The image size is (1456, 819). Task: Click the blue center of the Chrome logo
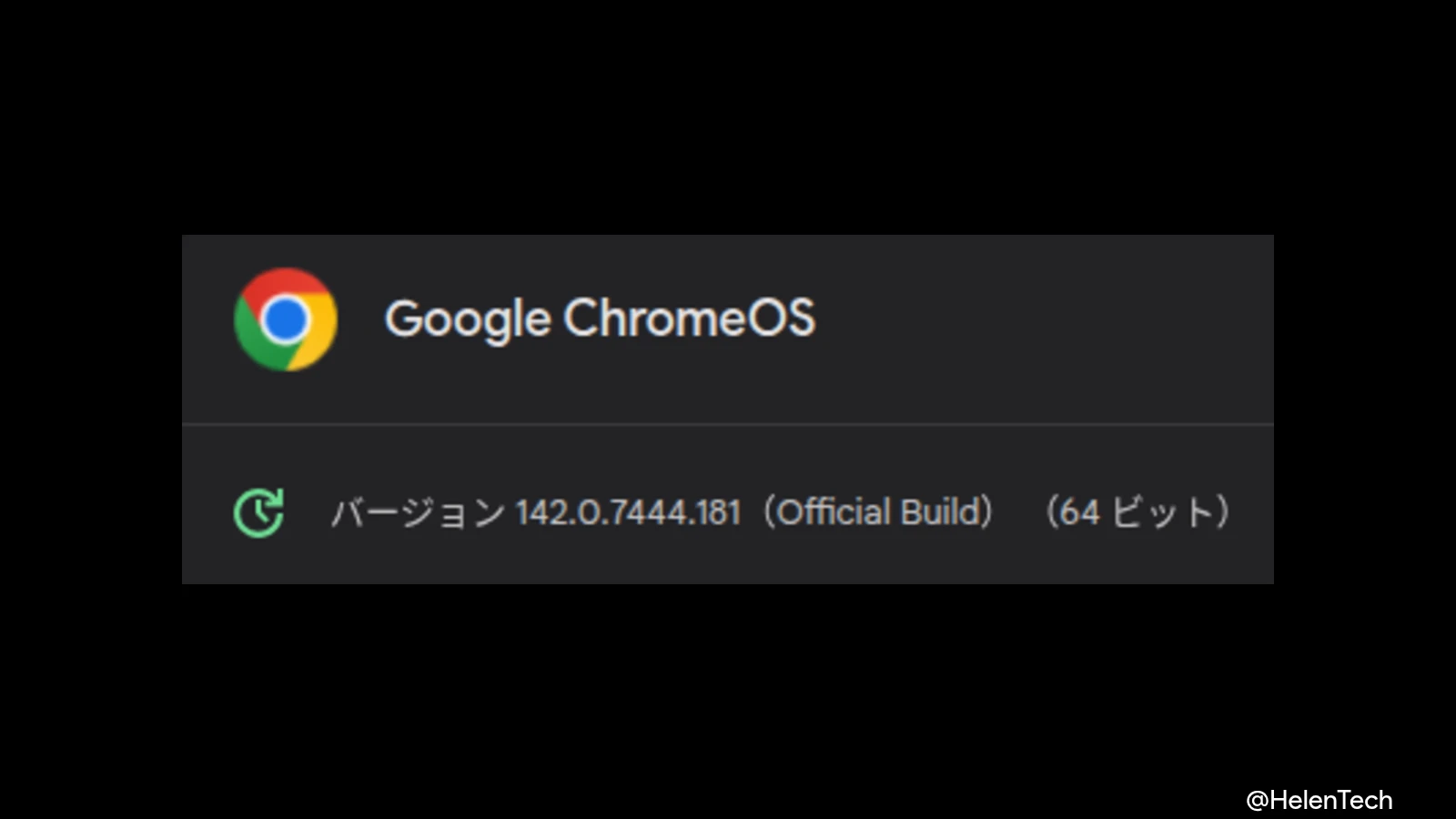click(x=285, y=318)
